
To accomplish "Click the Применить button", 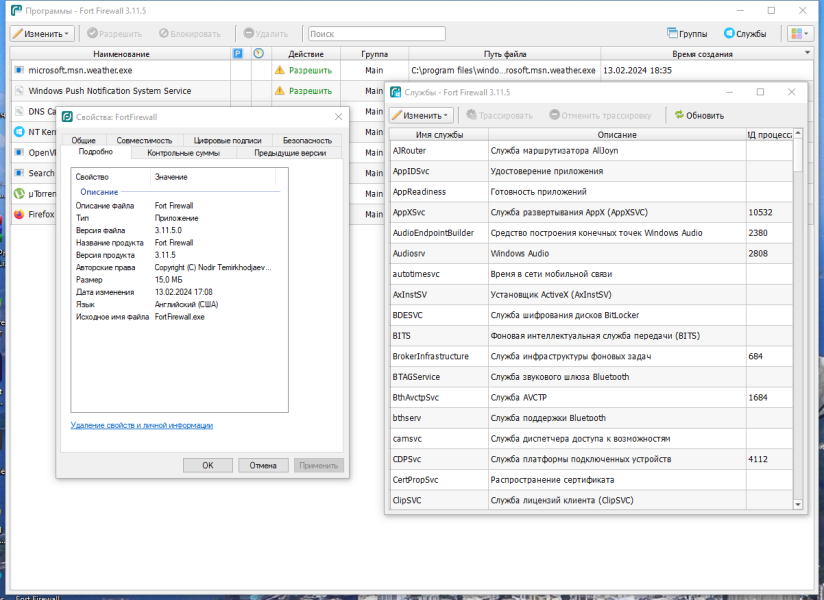I will click(318, 465).
